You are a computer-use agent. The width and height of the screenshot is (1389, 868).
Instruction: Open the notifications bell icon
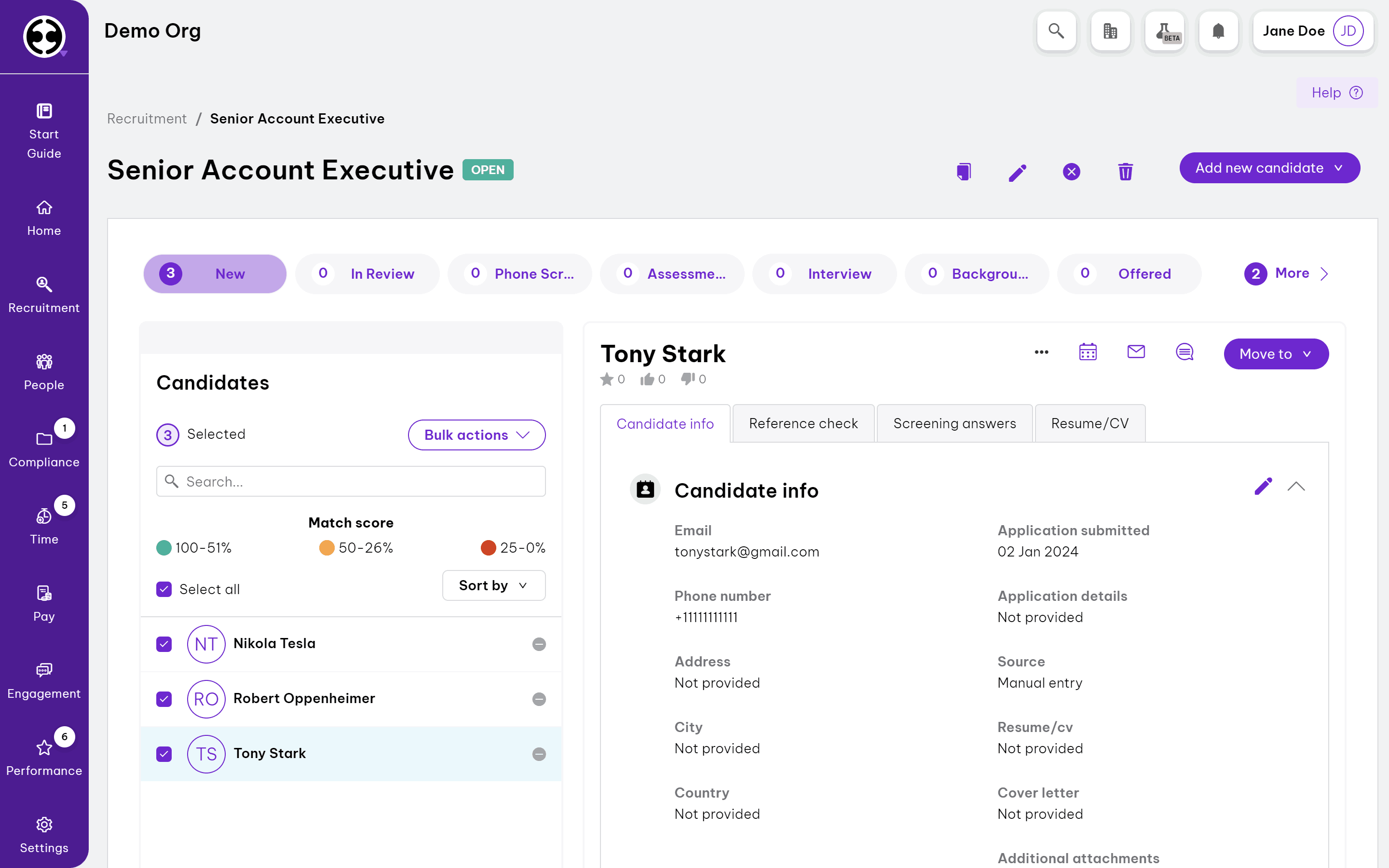tap(1218, 31)
